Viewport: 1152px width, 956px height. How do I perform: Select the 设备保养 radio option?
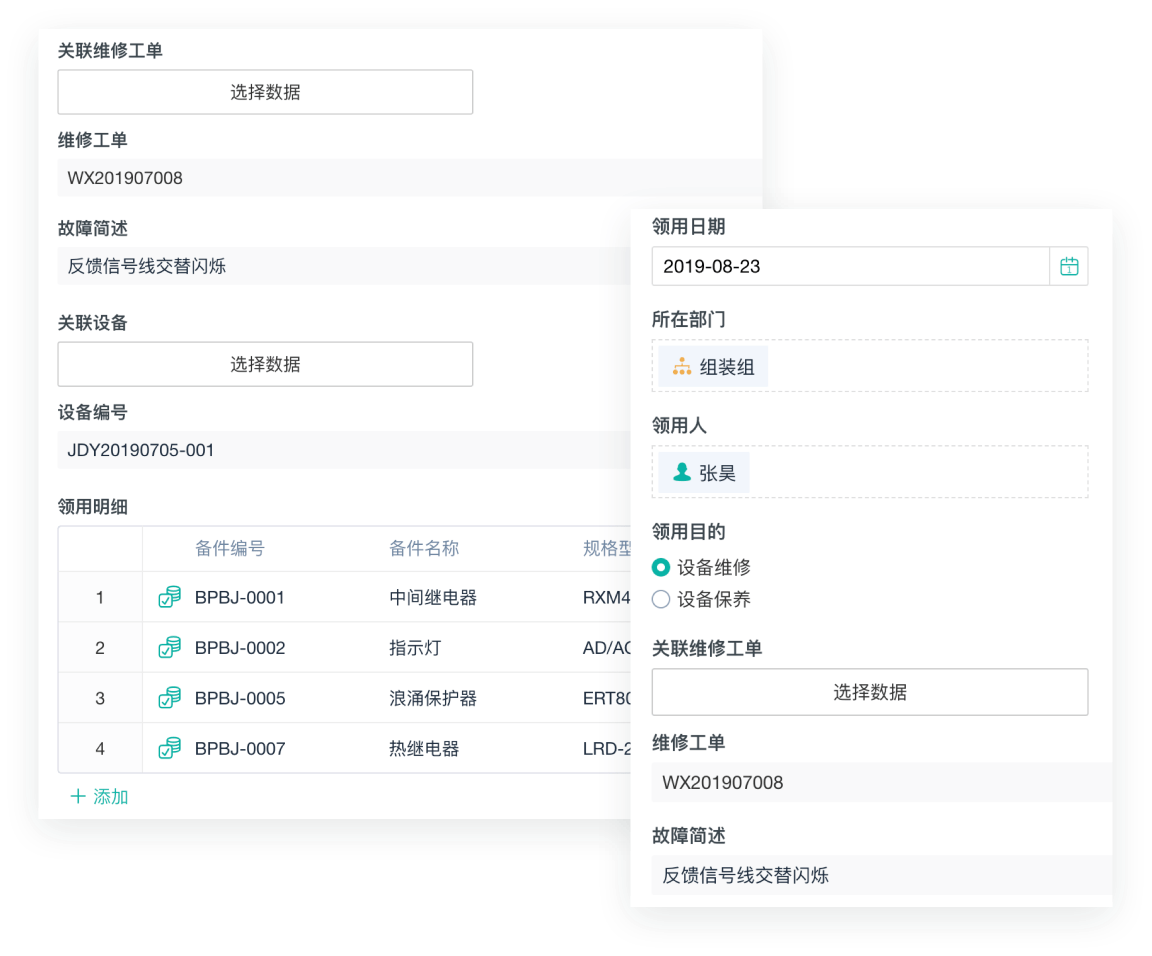click(x=660, y=599)
